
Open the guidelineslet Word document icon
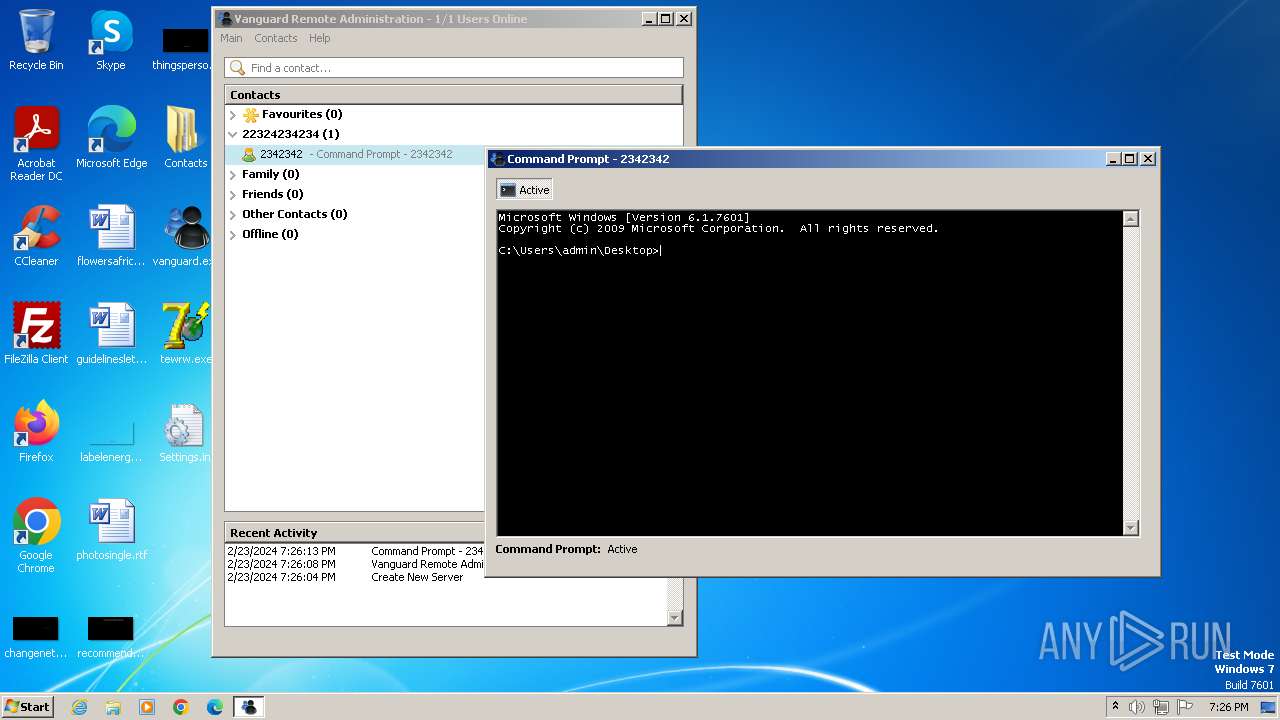pyautogui.click(x=111, y=334)
